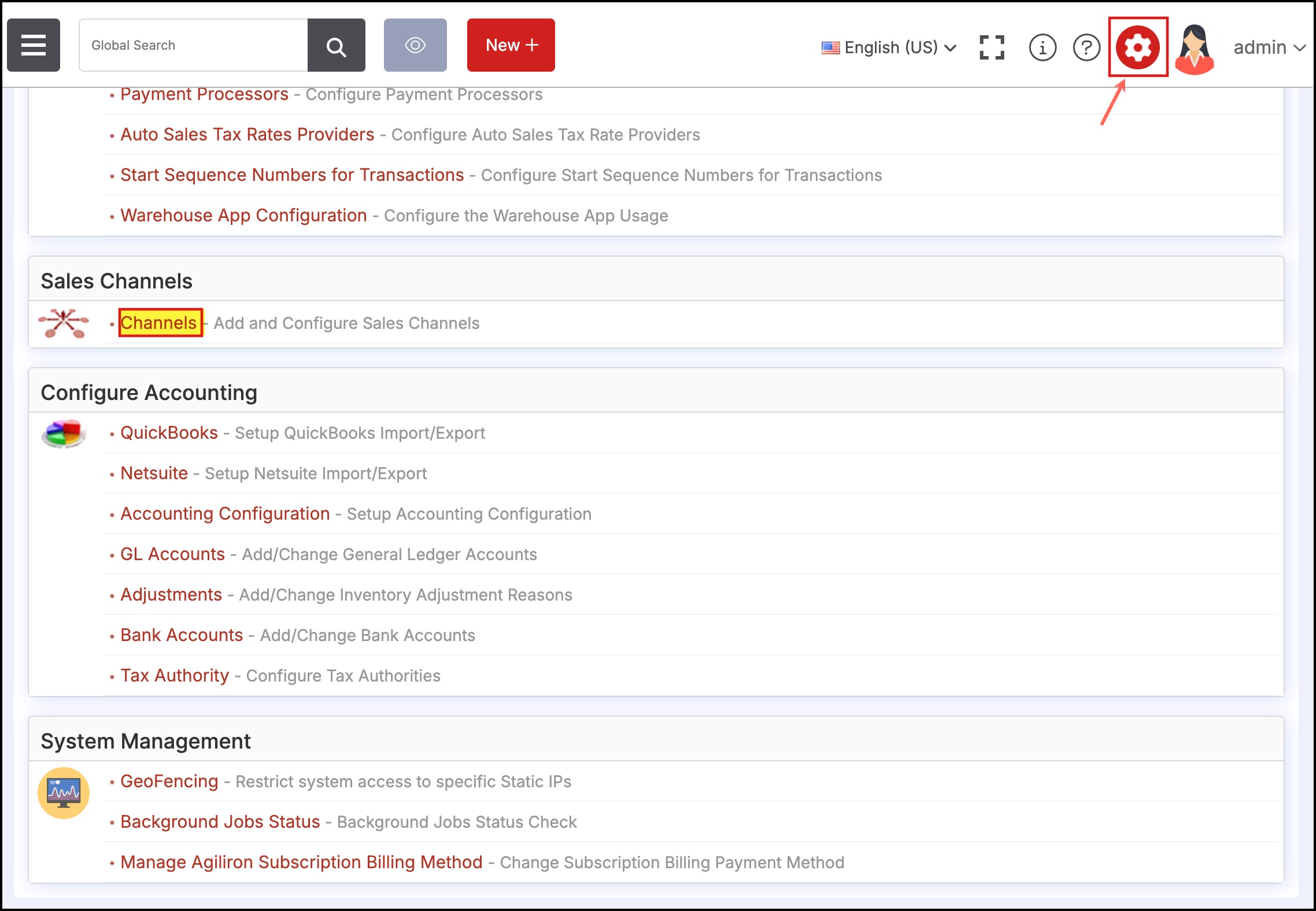Toggle the eye view button

click(415, 45)
